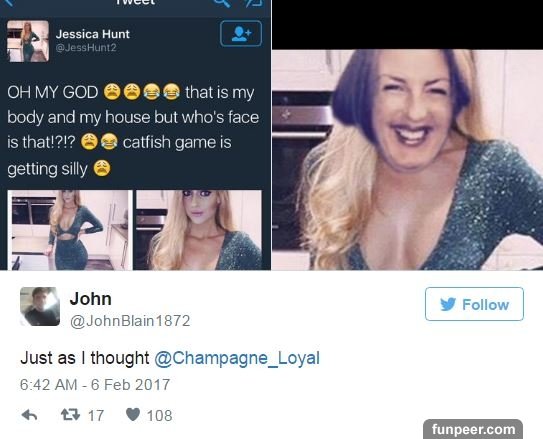543x439 pixels.
Task: Click the 6:42 AM - 6 Feb 2017 timestamp
Action: point(95,385)
